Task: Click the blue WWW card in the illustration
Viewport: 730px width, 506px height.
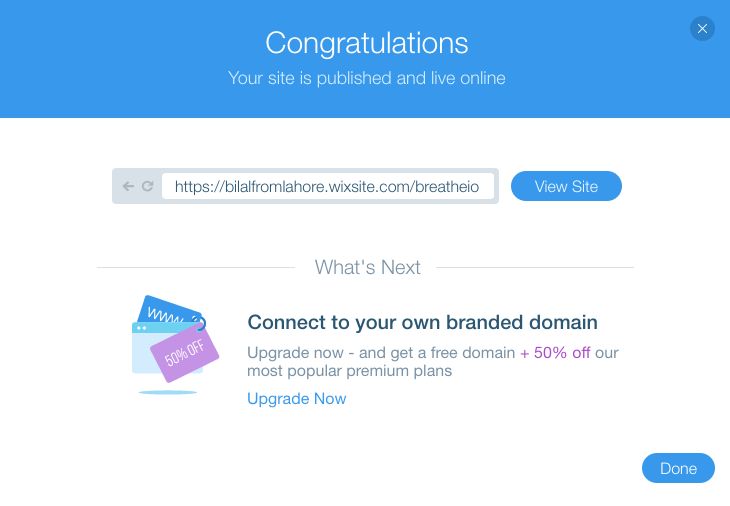Action: click(161, 309)
